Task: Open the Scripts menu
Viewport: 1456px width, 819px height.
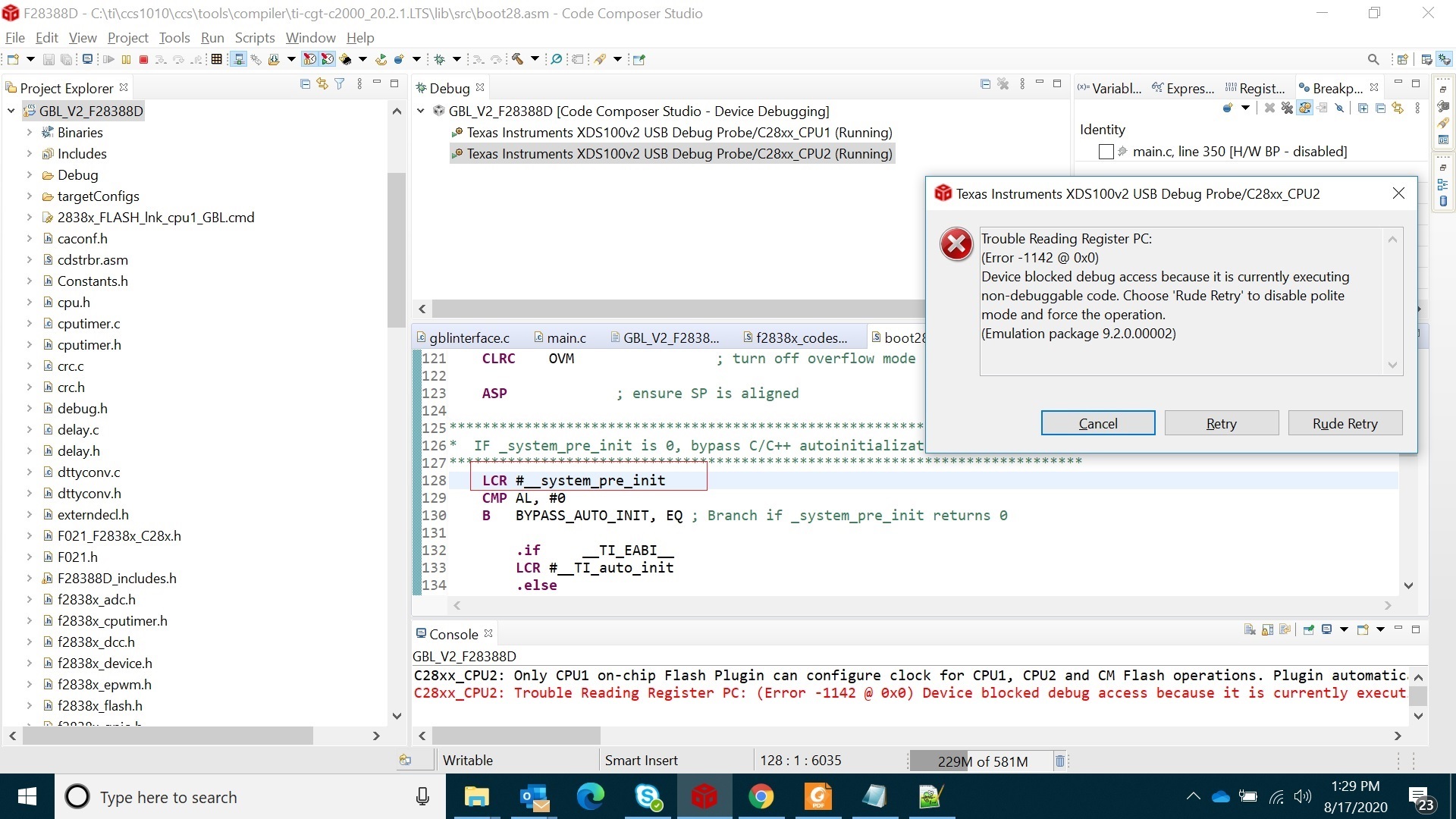Action: [254, 37]
